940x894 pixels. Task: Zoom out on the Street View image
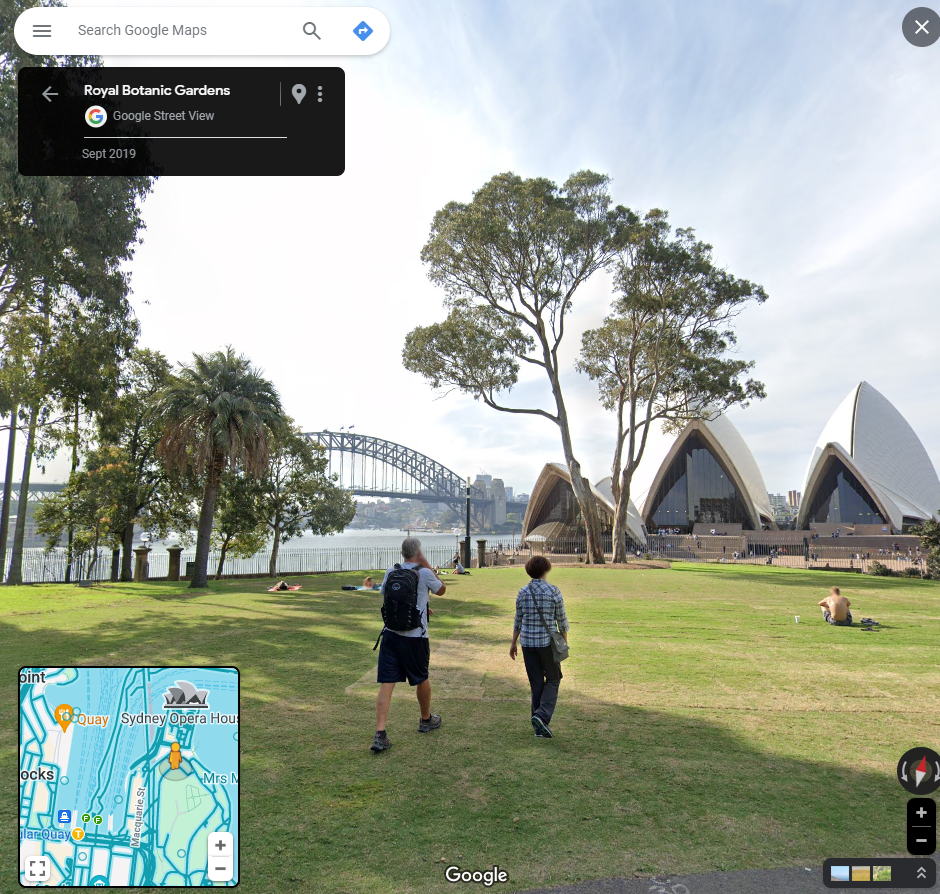[921, 840]
